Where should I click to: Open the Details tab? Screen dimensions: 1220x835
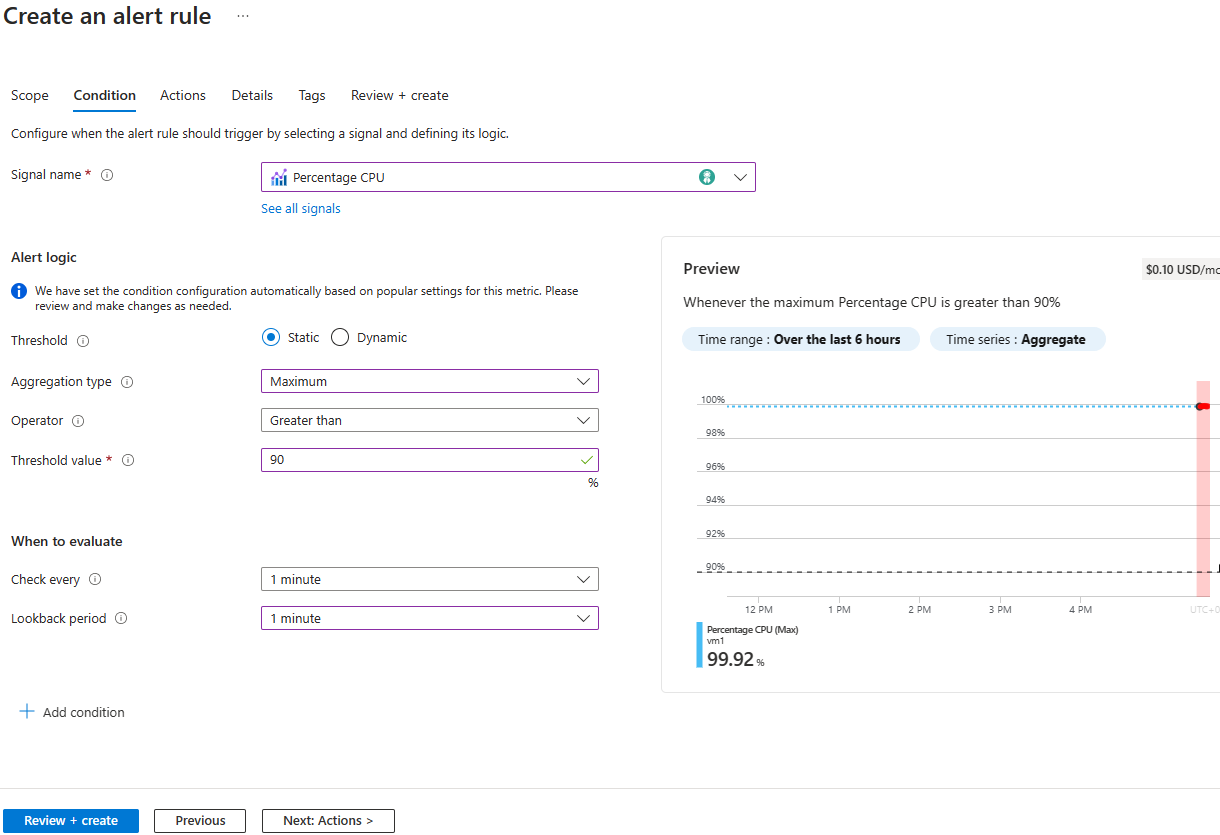tap(252, 95)
